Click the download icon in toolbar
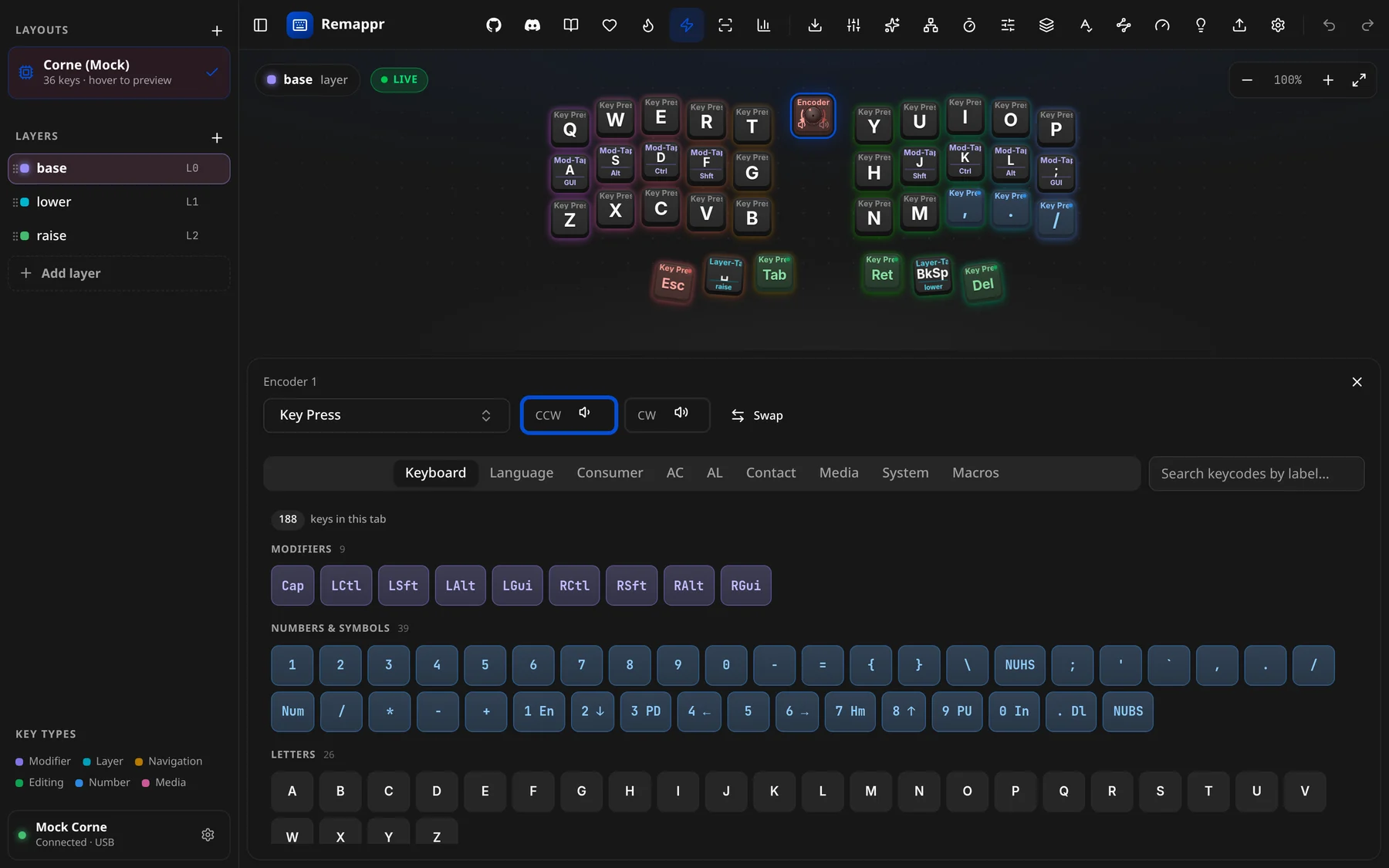 [x=815, y=25]
